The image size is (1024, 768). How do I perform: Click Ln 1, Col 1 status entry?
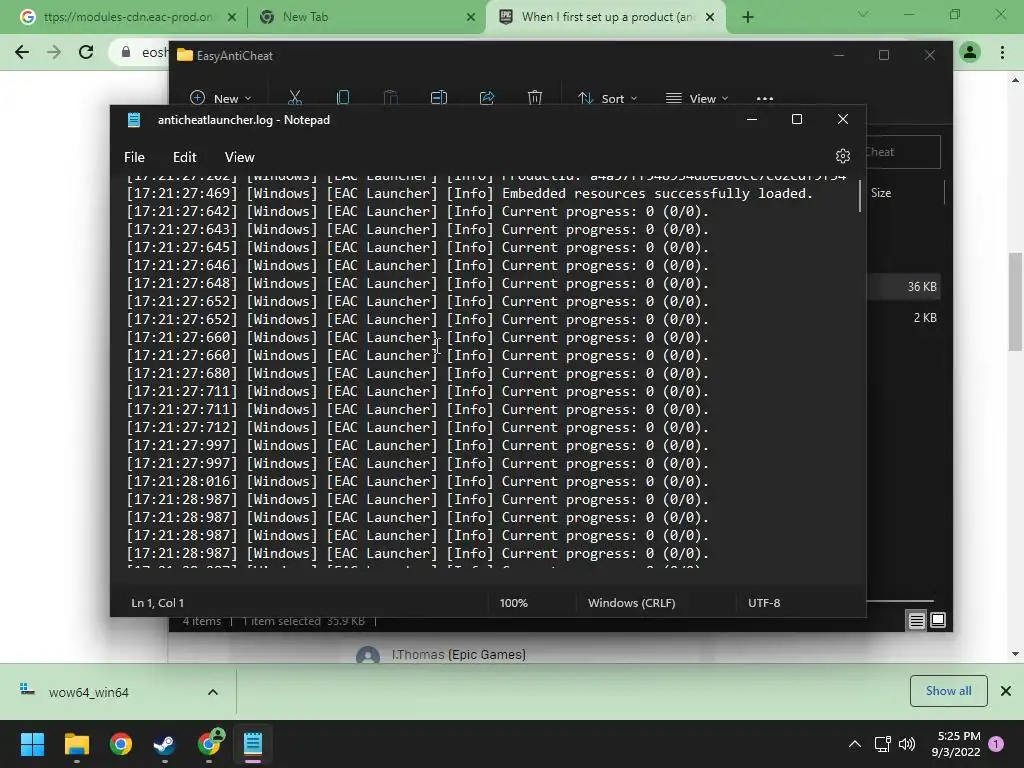click(157, 603)
